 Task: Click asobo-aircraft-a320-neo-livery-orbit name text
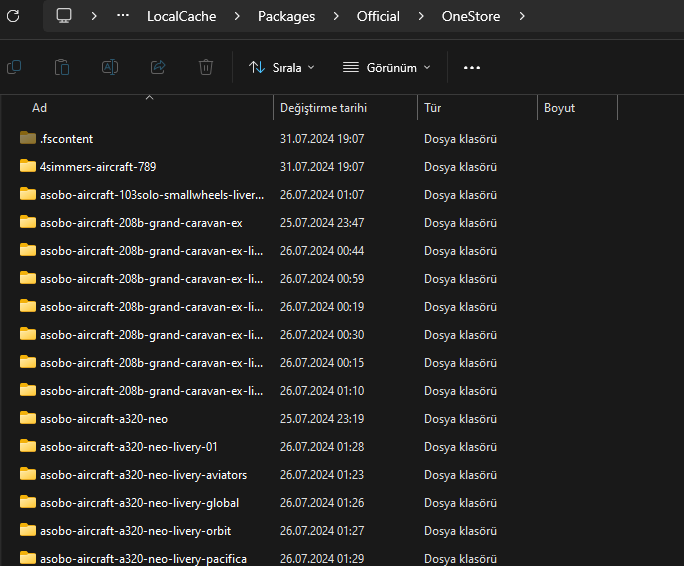pos(135,531)
